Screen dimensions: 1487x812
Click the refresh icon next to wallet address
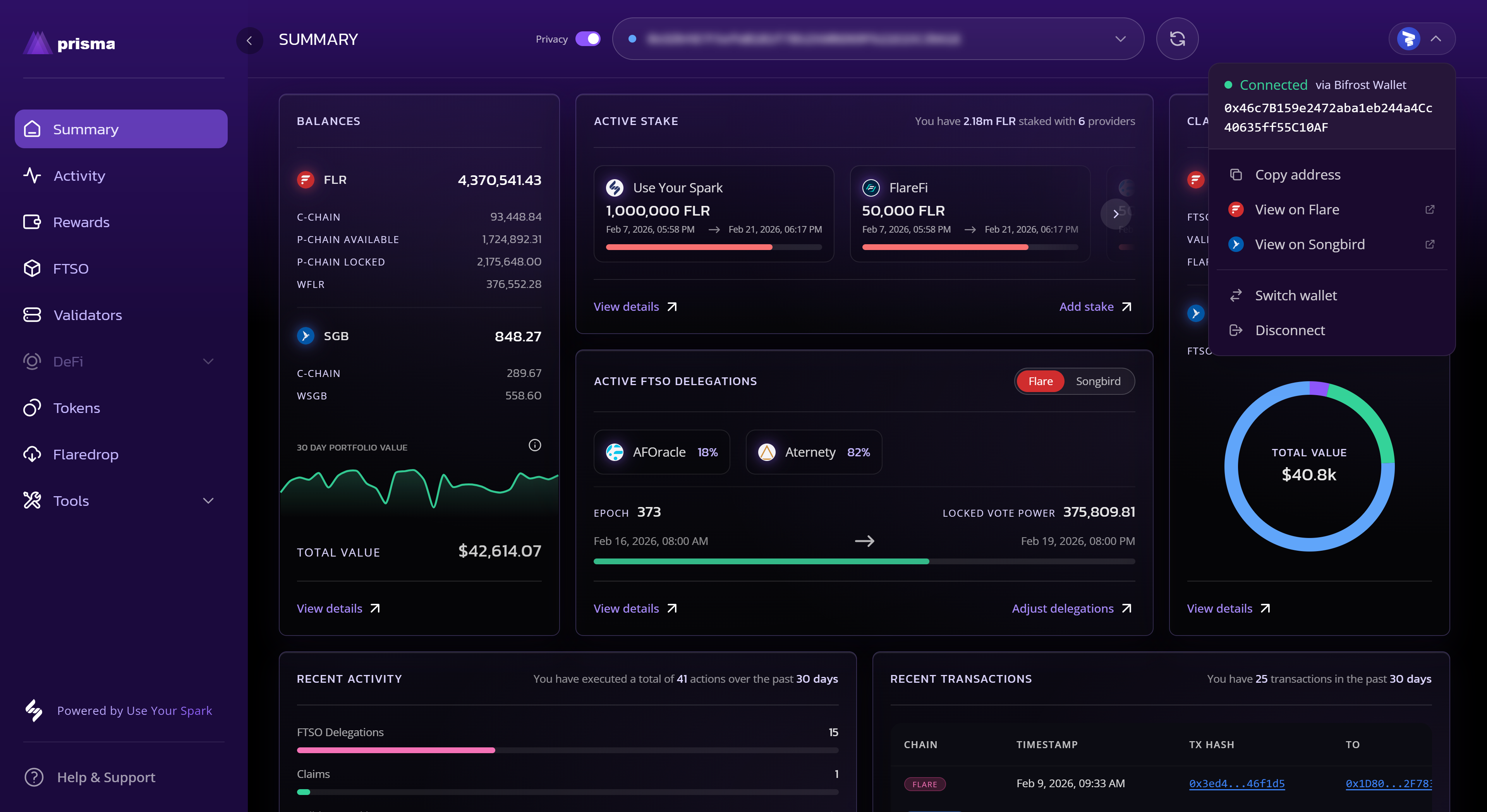1177,39
